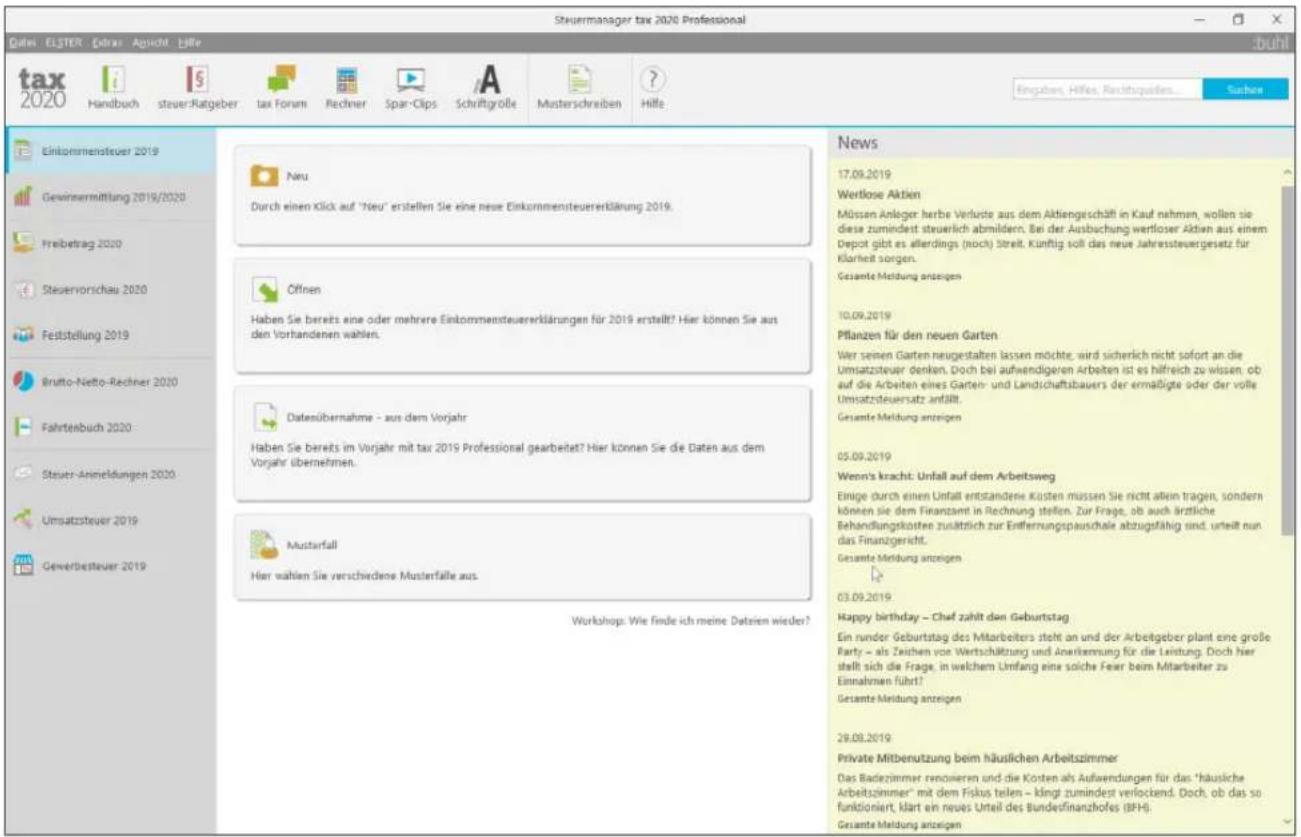The image size is (1301, 837).
Task: Focus the search input field
Action: point(1107,89)
